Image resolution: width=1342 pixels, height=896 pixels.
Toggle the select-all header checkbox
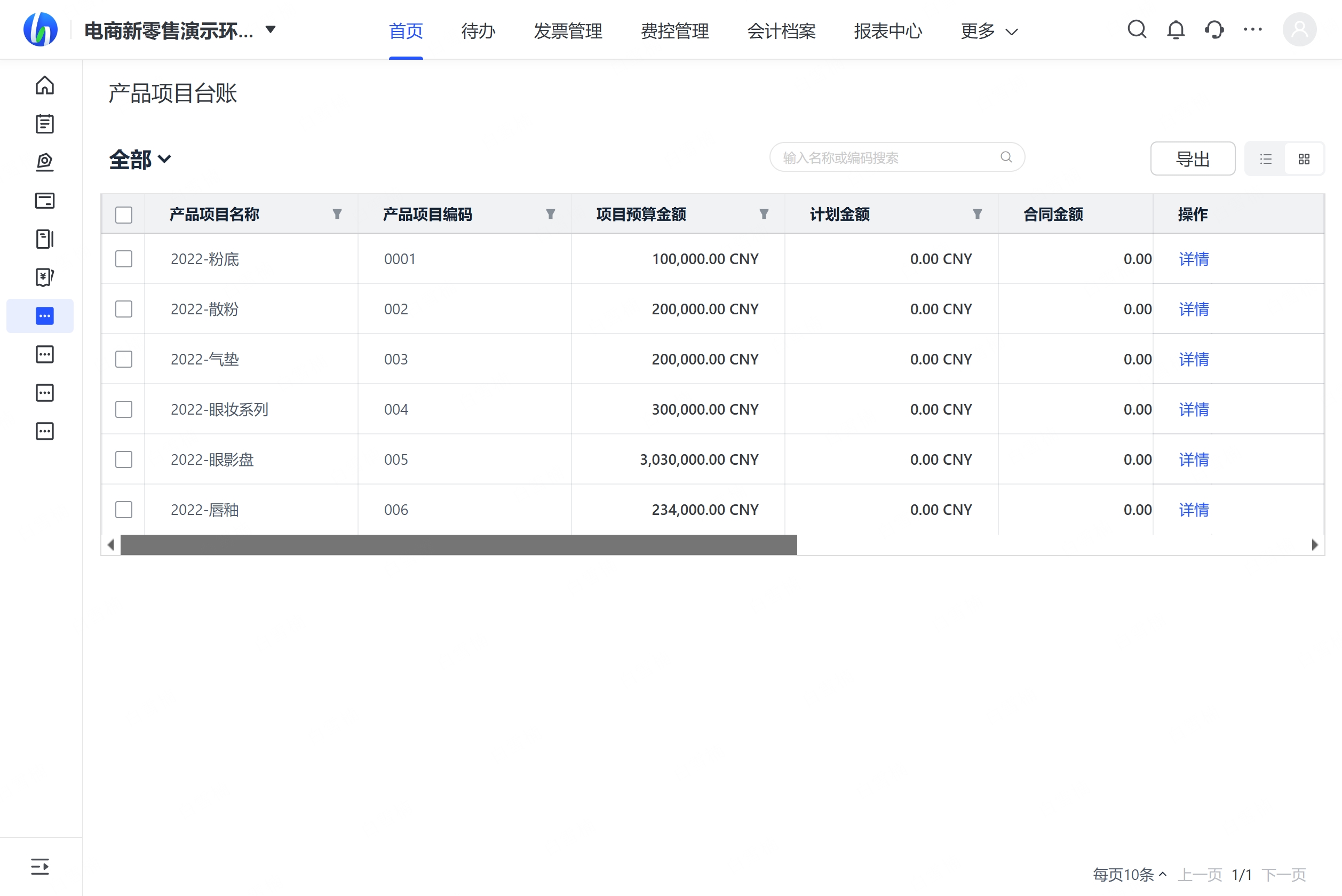click(124, 215)
